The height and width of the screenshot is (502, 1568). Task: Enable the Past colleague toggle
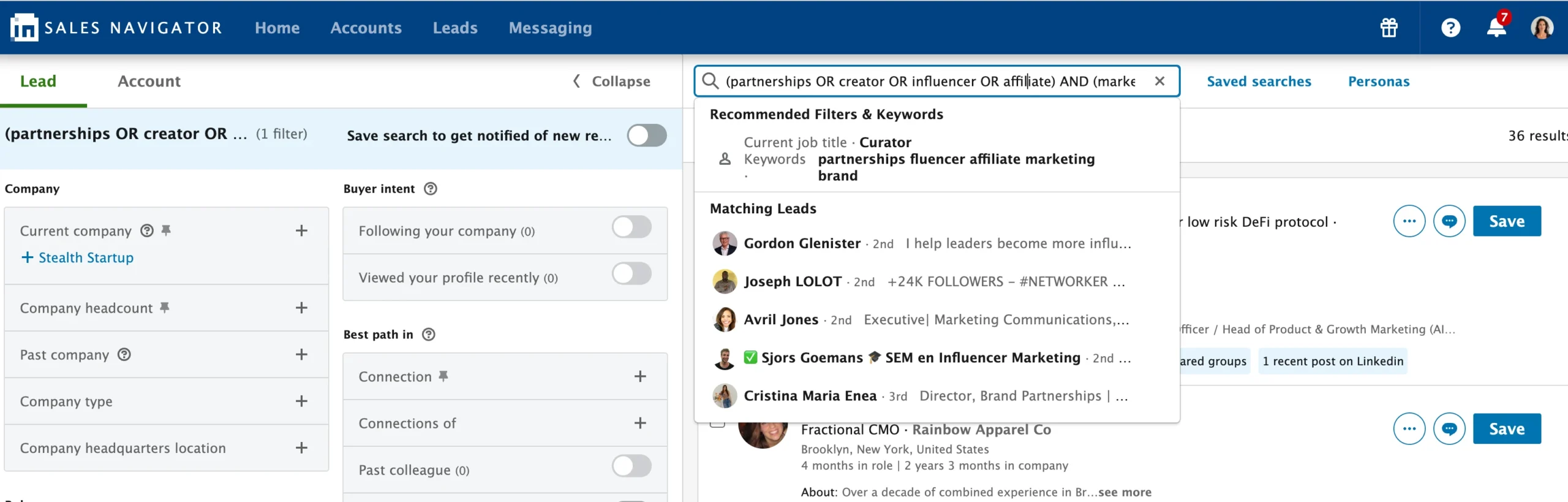pyautogui.click(x=631, y=466)
